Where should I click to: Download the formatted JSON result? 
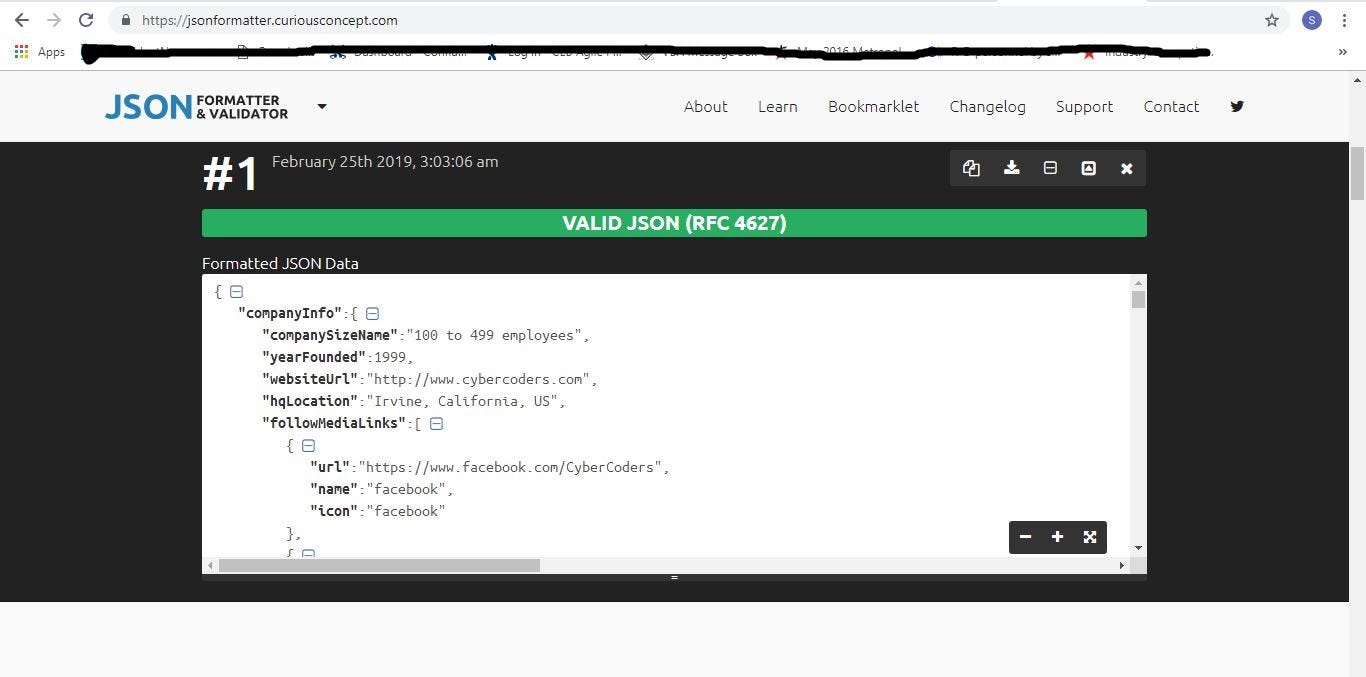tap(1011, 168)
